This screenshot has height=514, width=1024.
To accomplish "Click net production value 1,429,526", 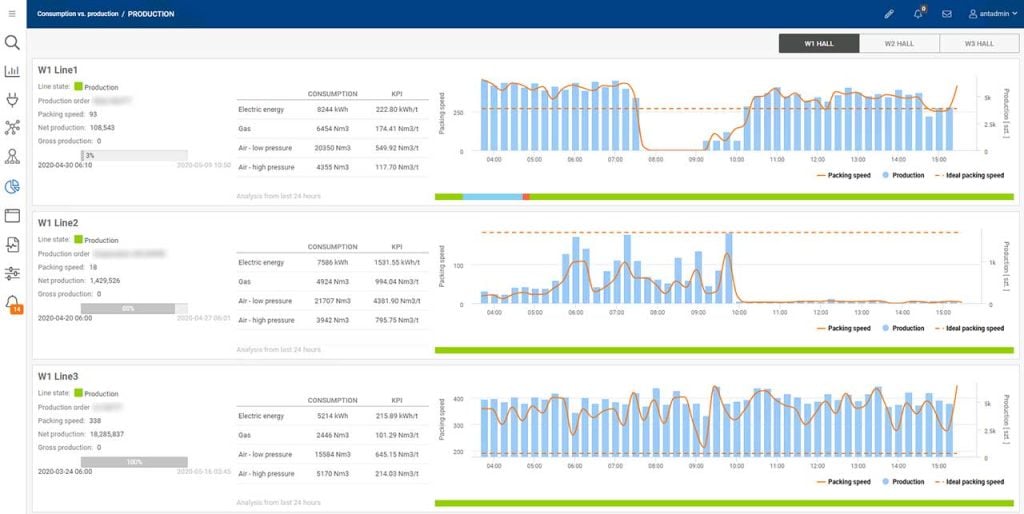I will pyautogui.click(x=105, y=280).
